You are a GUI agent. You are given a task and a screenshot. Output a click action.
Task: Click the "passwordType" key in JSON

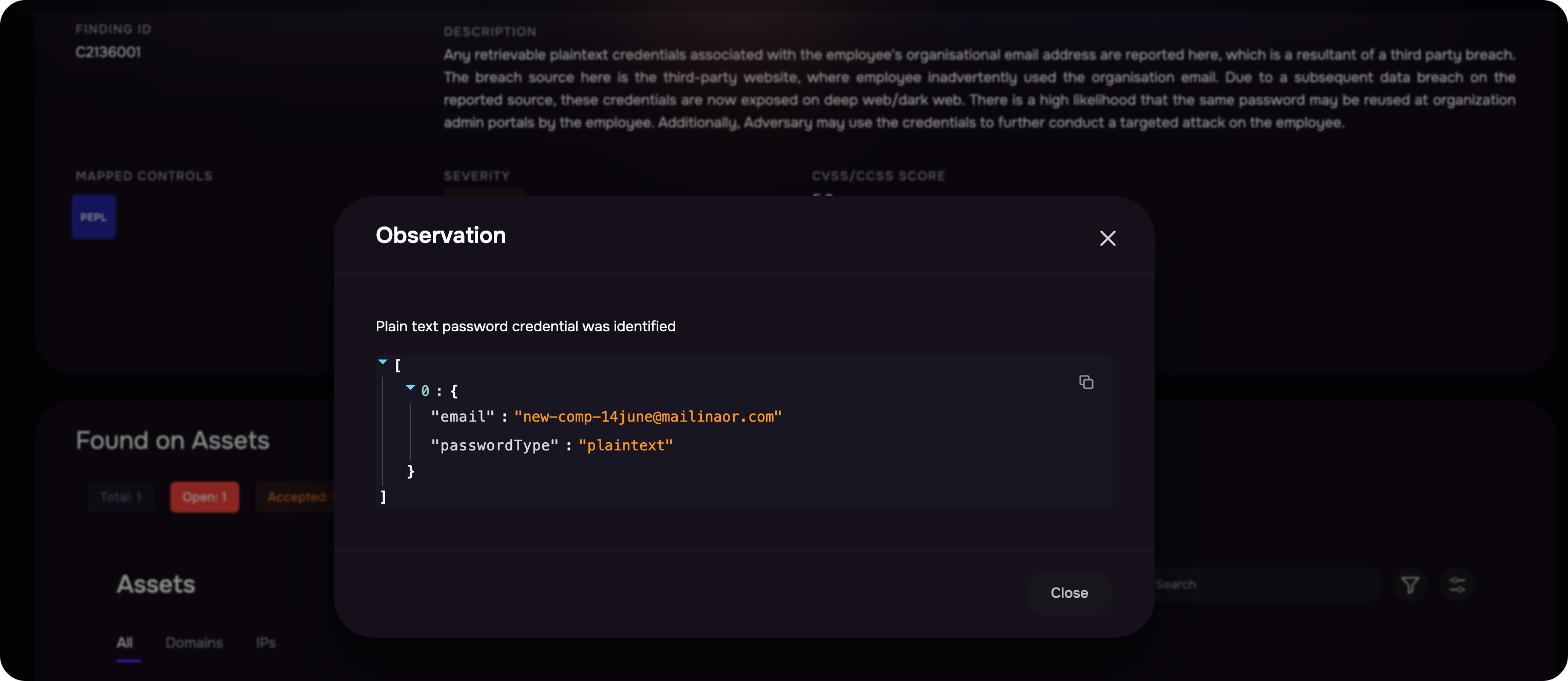click(494, 445)
